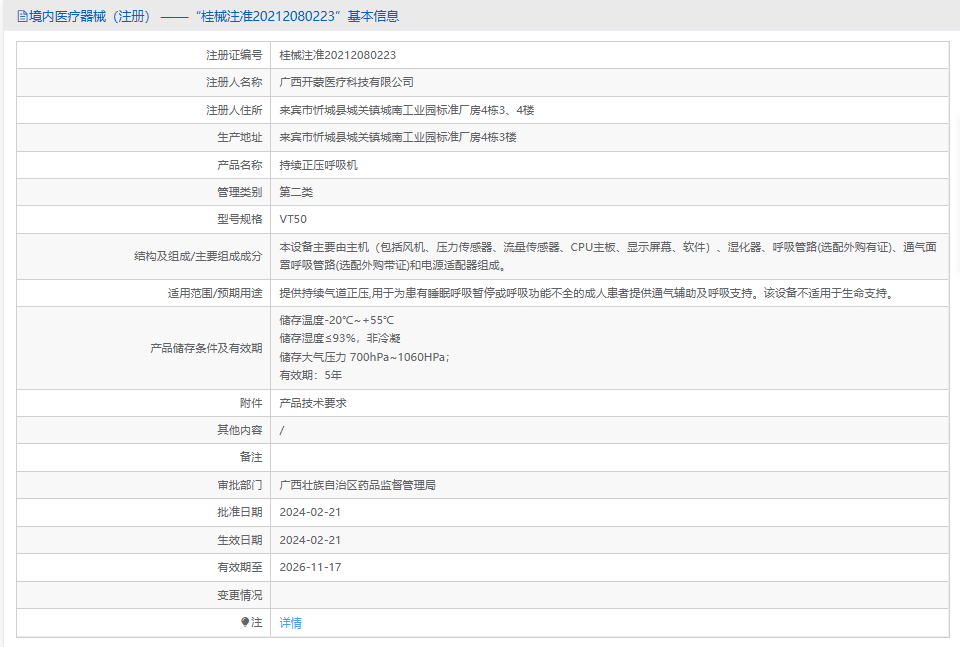The height and width of the screenshot is (647, 960).
Task: Click the 有效期至 date 2026-11-17
Action: pos(310,567)
